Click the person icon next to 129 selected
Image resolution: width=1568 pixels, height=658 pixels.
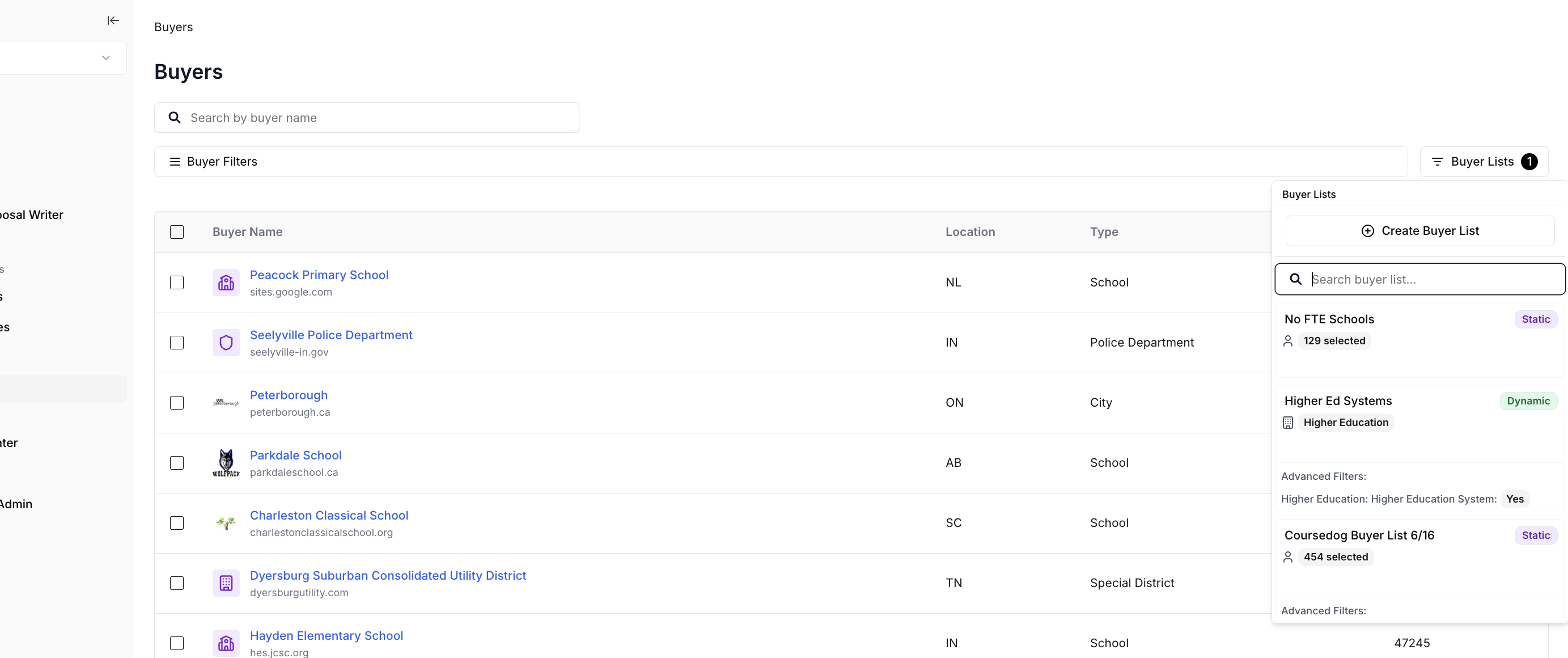click(1288, 340)
